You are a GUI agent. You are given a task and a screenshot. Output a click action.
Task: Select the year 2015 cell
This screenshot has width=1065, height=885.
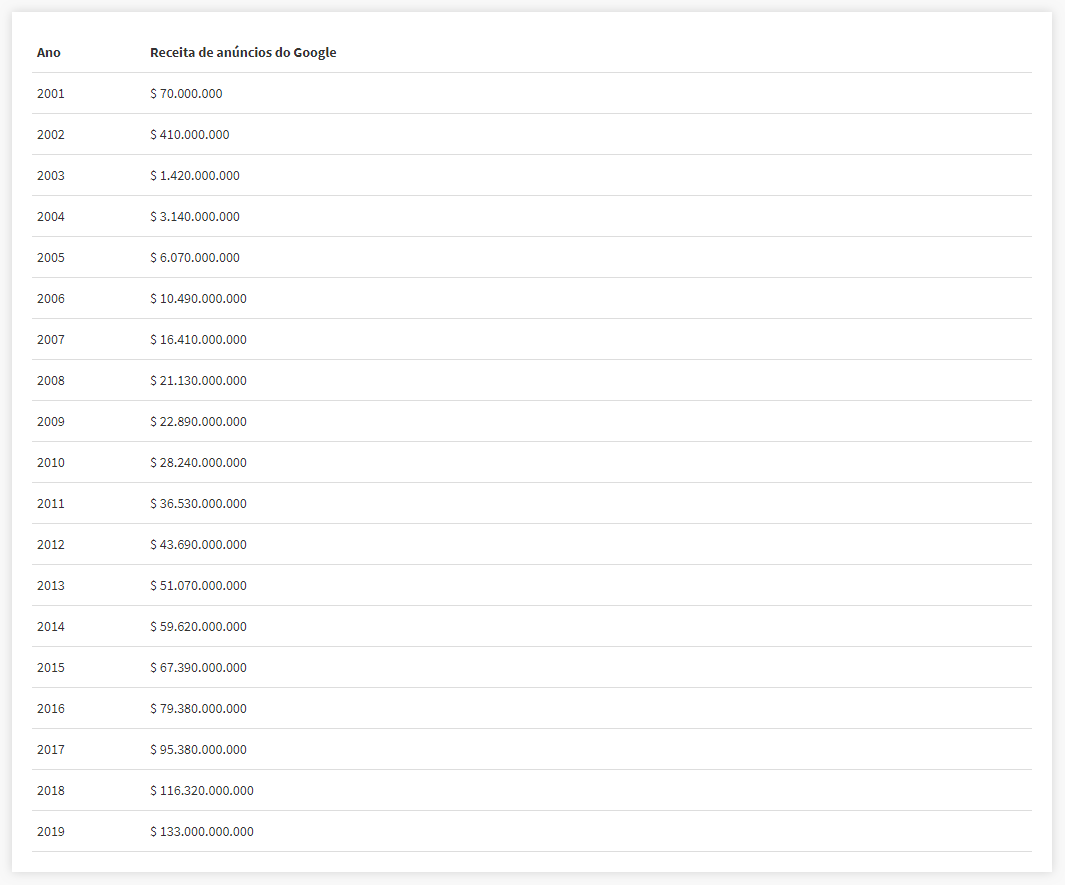51,667
